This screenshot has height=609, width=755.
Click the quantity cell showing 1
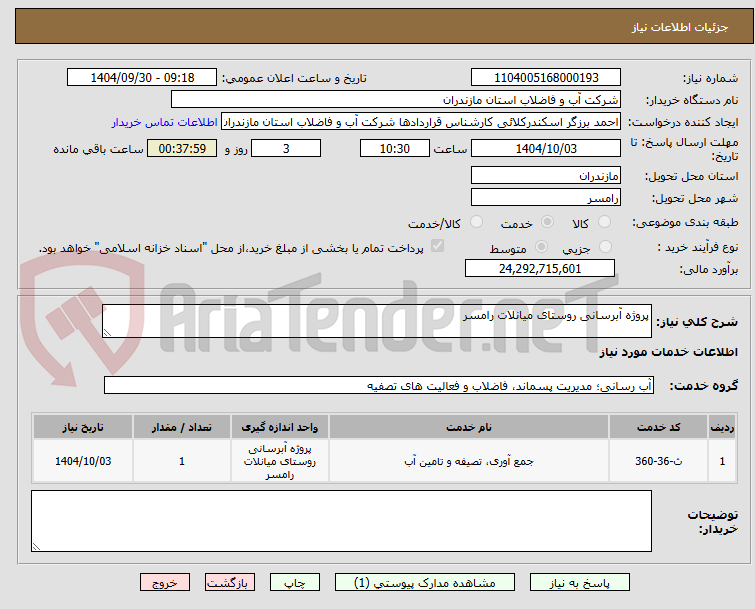[182, 461]
